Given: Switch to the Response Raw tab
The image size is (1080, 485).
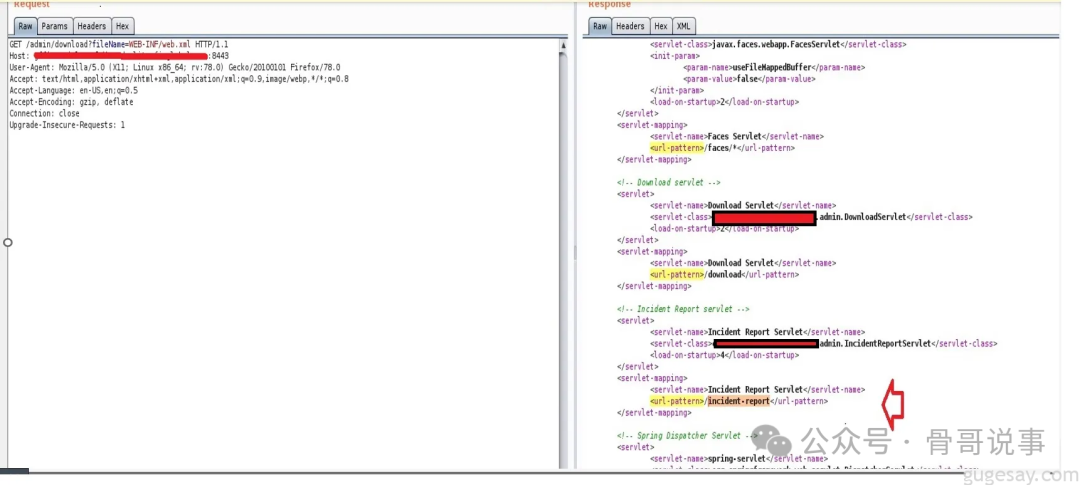Looking at the screenshot, I should pyautogui.click(x=600, y=26).
